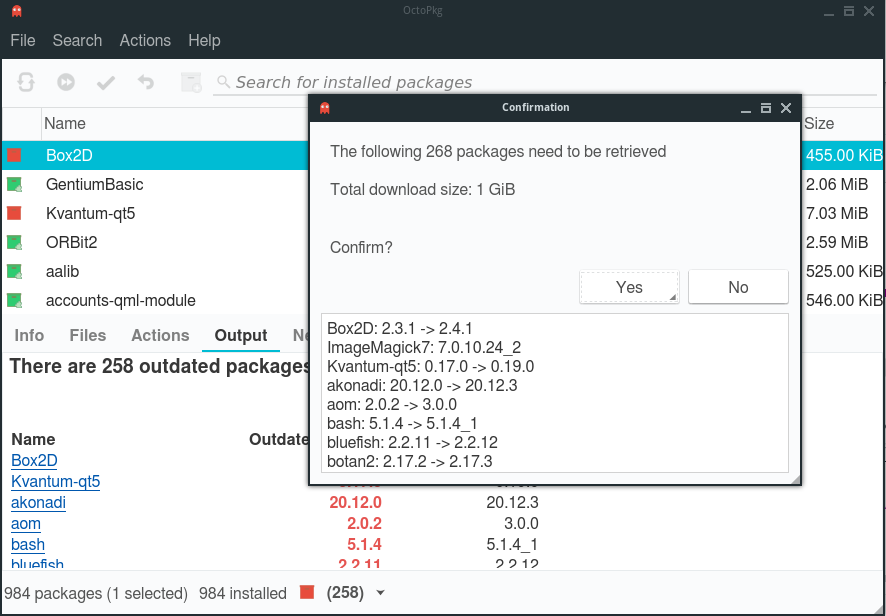Click the green installed icon beside aalib

[x=14, y=271]
